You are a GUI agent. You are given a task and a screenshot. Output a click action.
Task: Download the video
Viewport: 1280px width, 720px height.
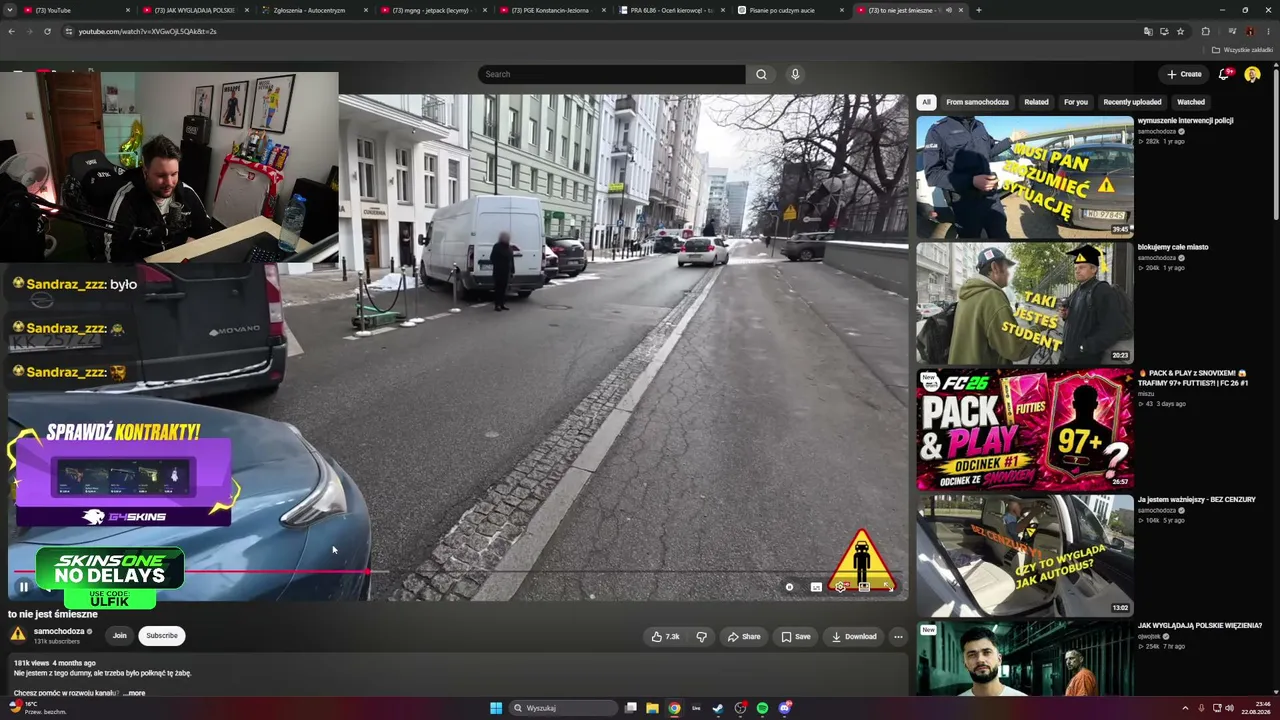point(854,636)
